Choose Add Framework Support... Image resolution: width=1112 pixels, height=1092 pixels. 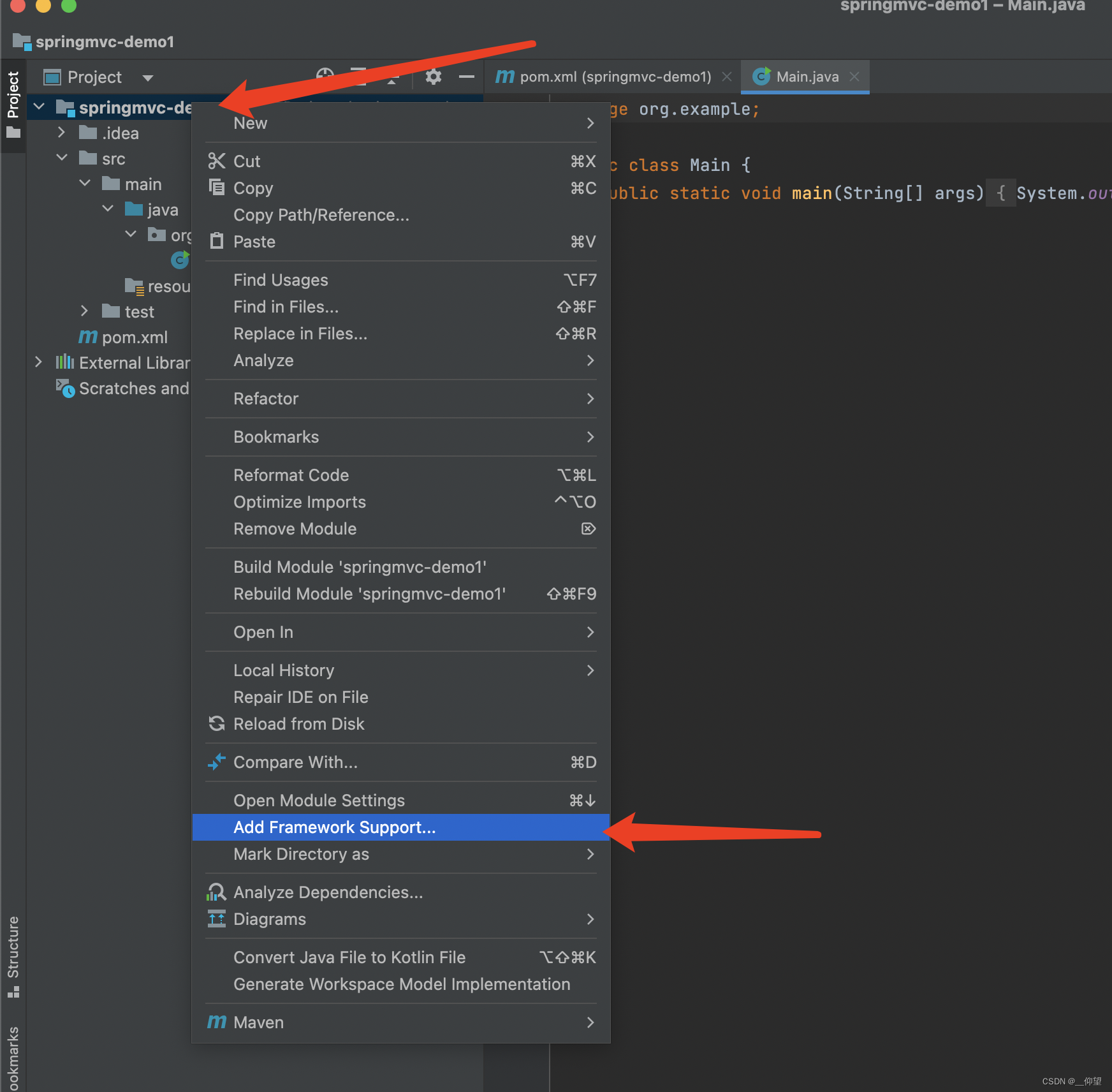401,827
